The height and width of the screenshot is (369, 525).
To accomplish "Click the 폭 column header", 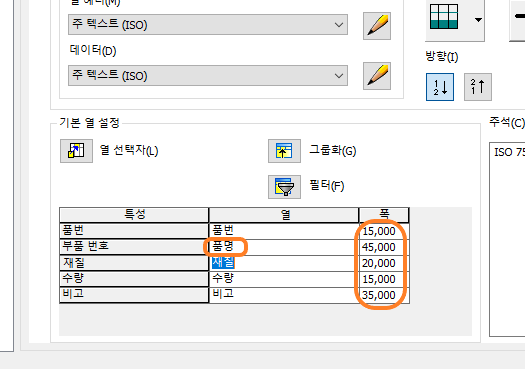I will [x=384, y=215].
